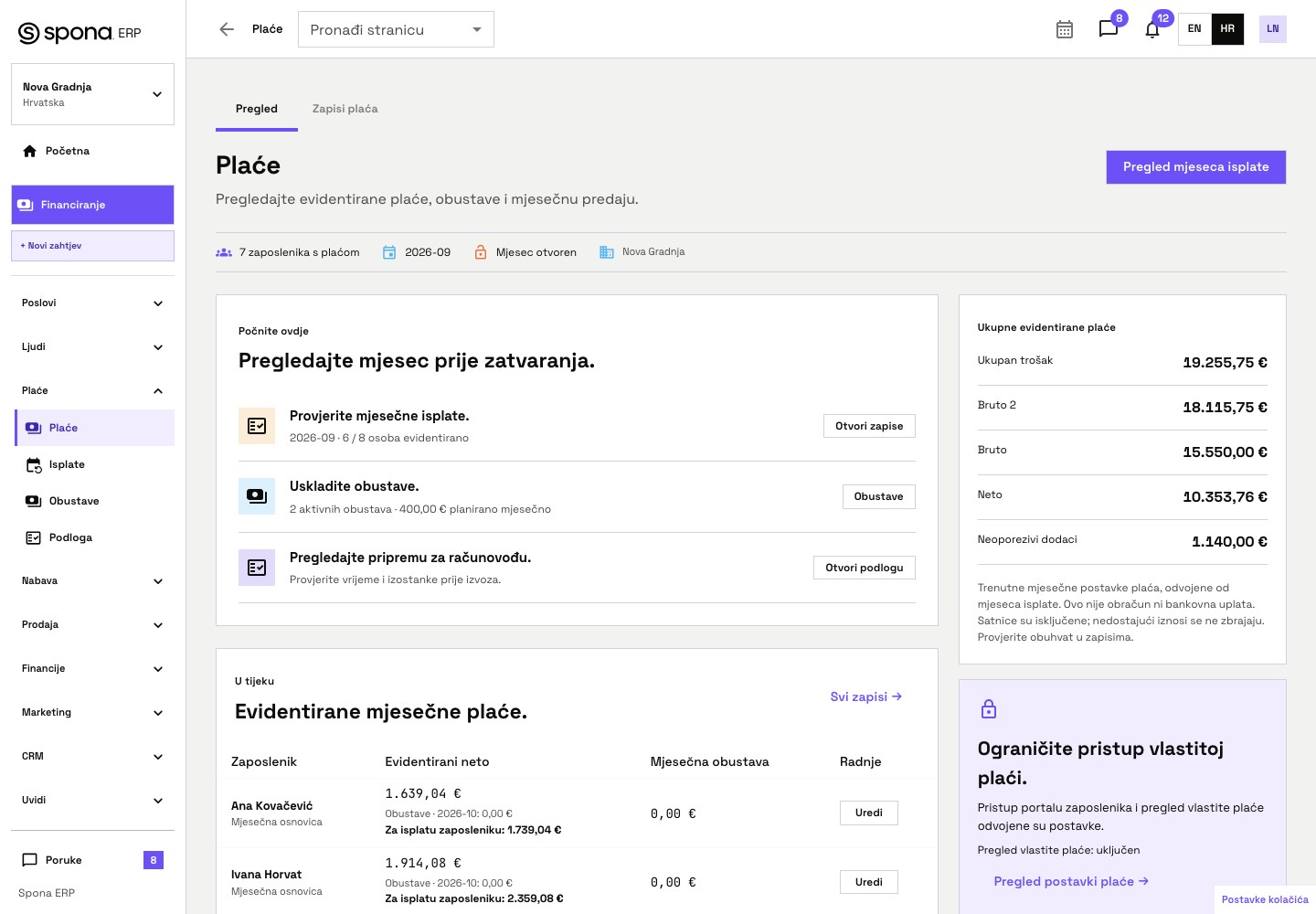
Task: Open the Pronađi stranicu dropdown
Action: pyautogui.click(x=396, y=29)
